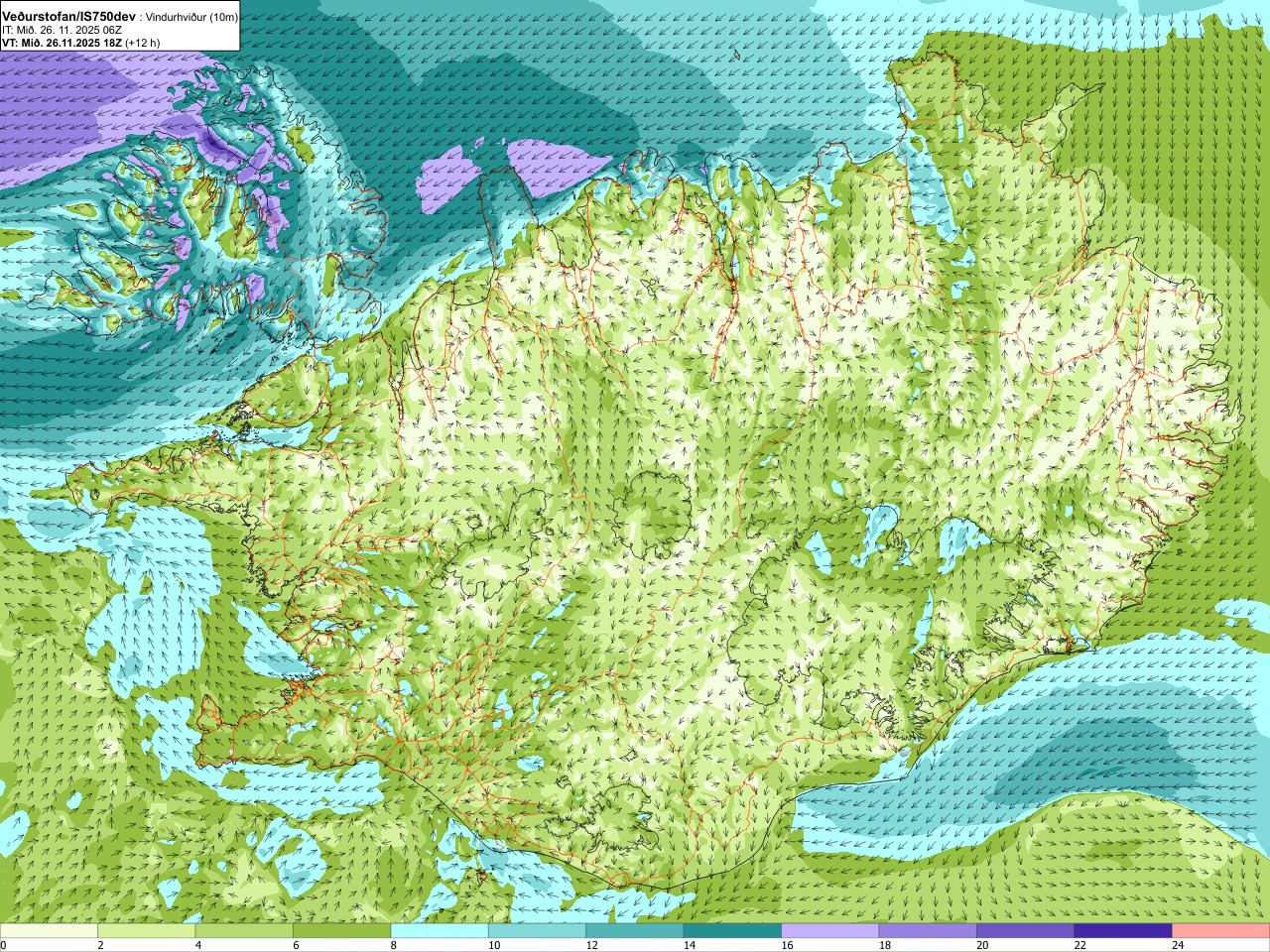Select the dark indigo 22–24 legend swatch
This screenshot has height=952, width=1270.
1123,931
